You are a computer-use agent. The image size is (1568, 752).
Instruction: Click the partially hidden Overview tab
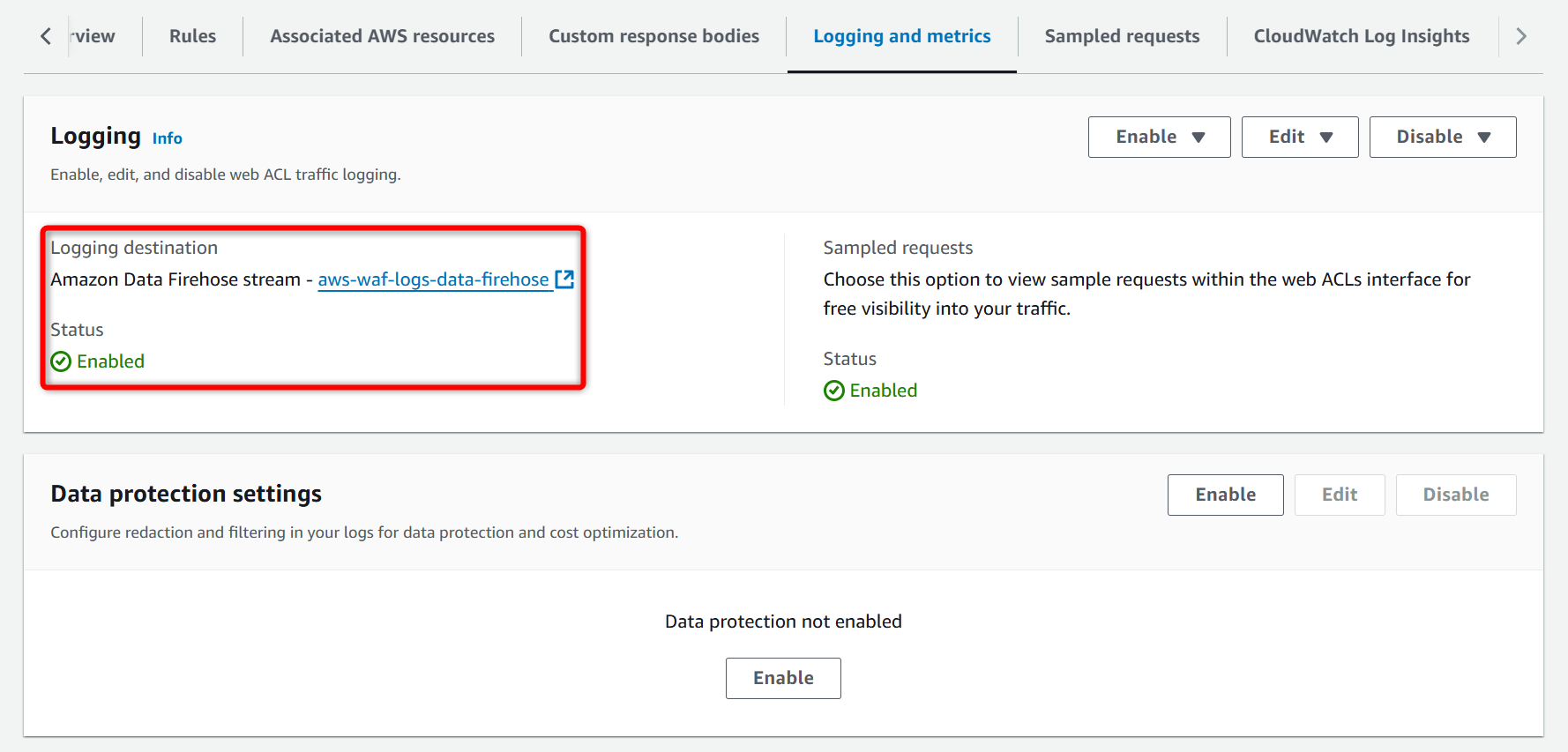point(94,36)
